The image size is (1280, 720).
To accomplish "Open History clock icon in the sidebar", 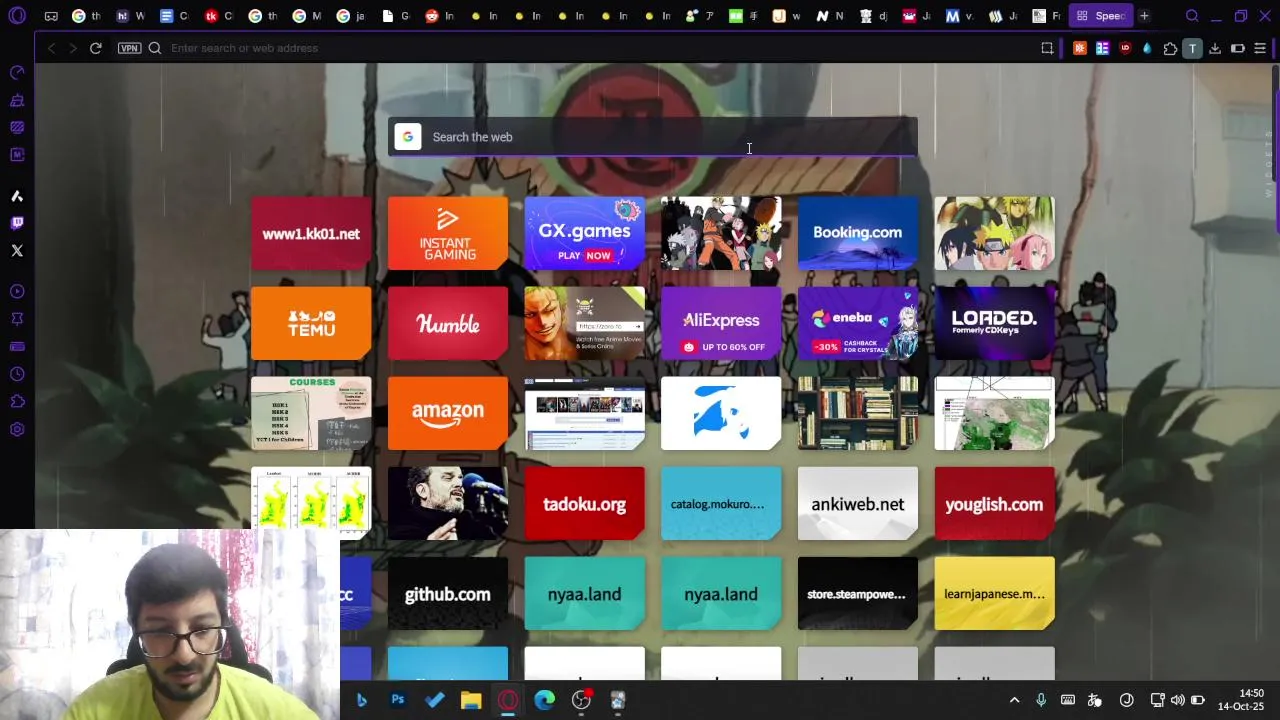I will pyautogui.click(x=17, y=374).
